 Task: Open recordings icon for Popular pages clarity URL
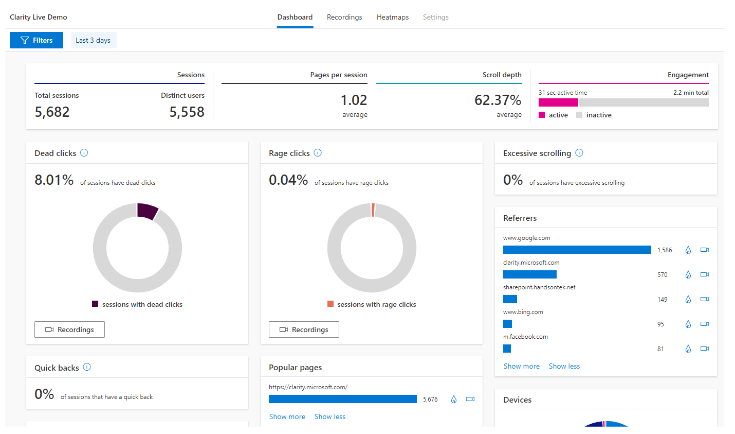pyautogui.click(x=470, y=399)
